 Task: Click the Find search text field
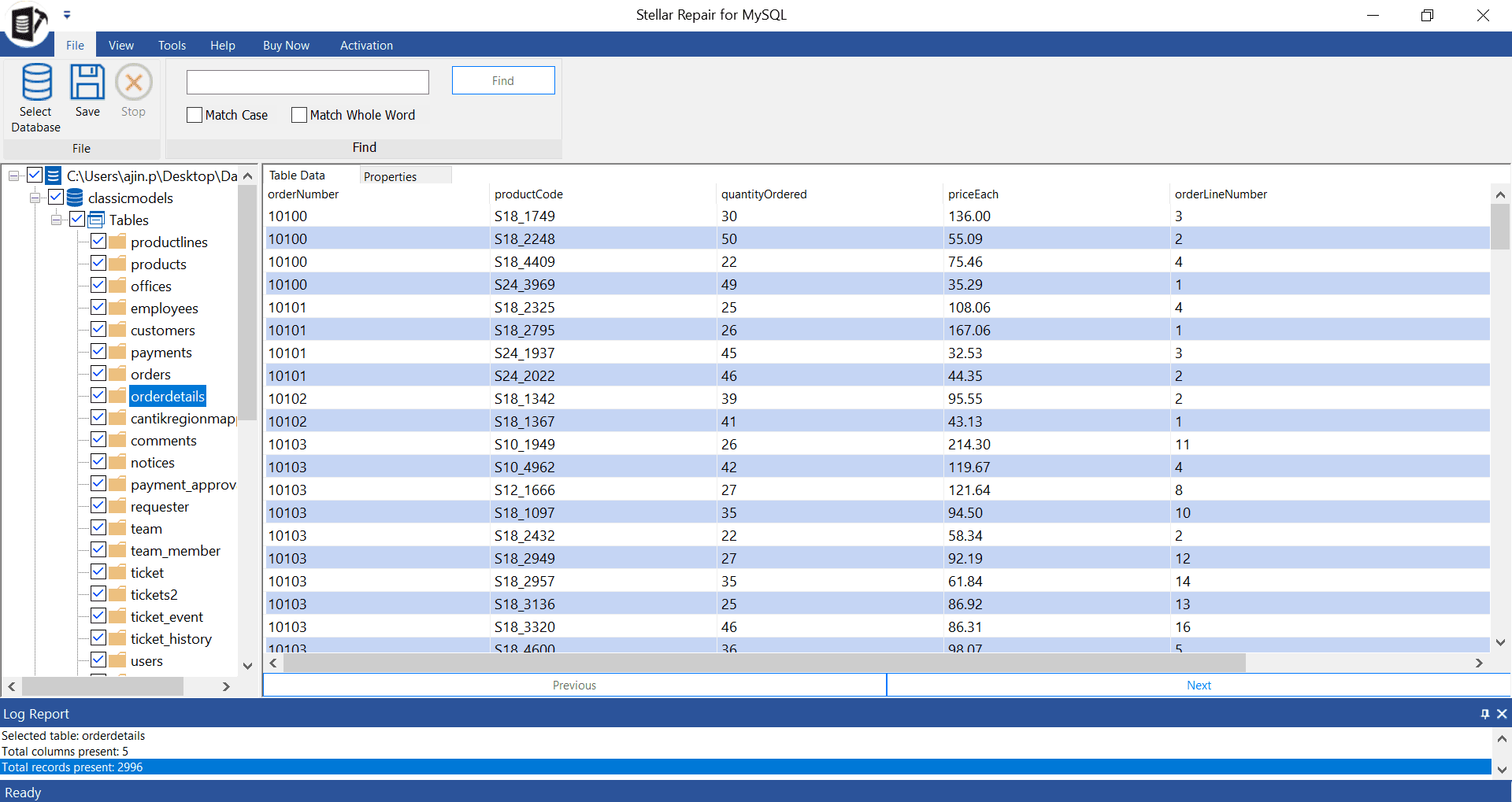(x=308, y=82)
